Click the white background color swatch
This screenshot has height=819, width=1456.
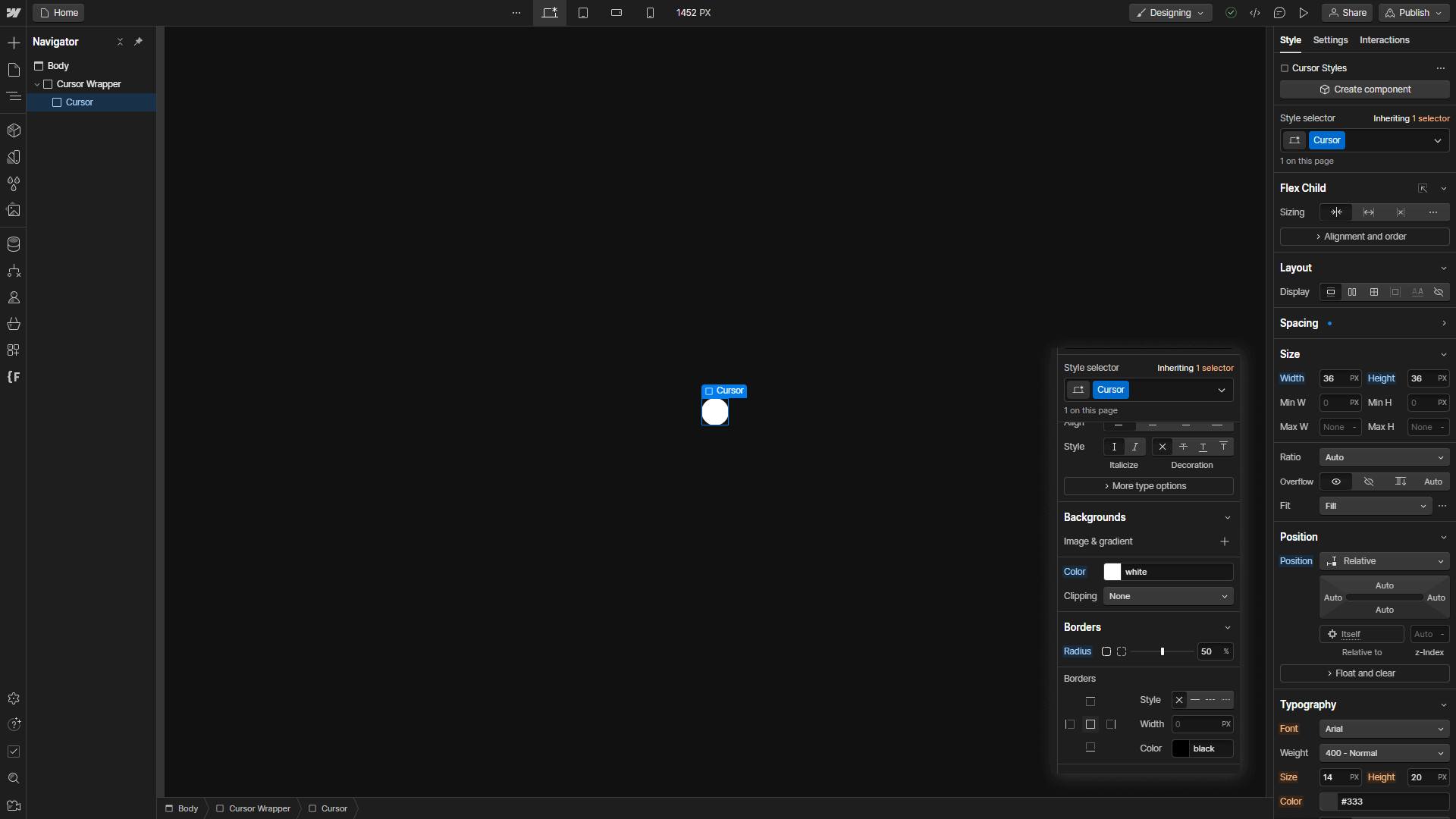1112,572
